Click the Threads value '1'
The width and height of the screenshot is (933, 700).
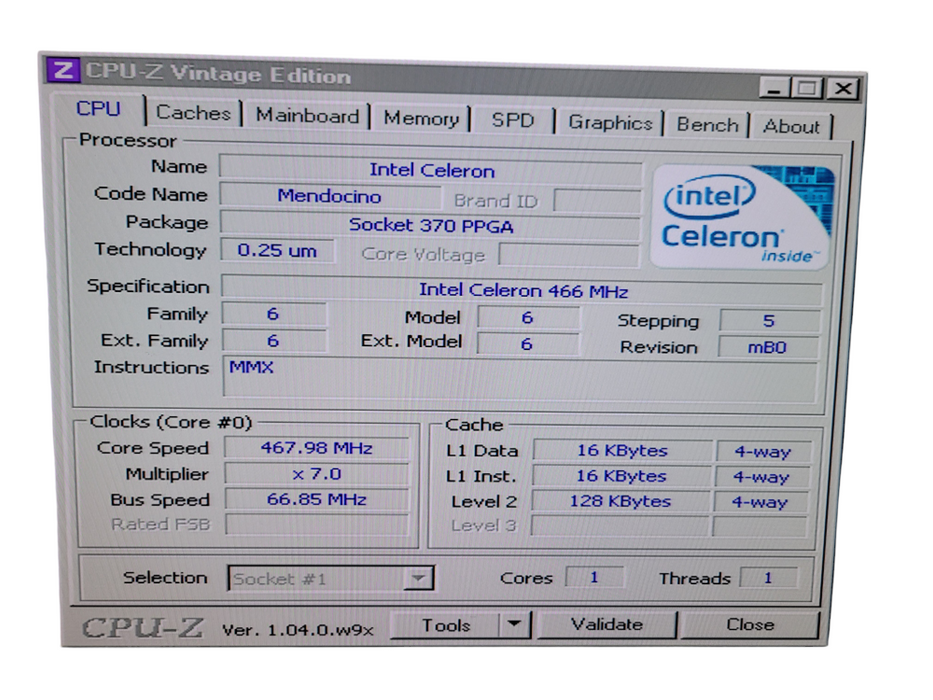[x=768, y=577]
